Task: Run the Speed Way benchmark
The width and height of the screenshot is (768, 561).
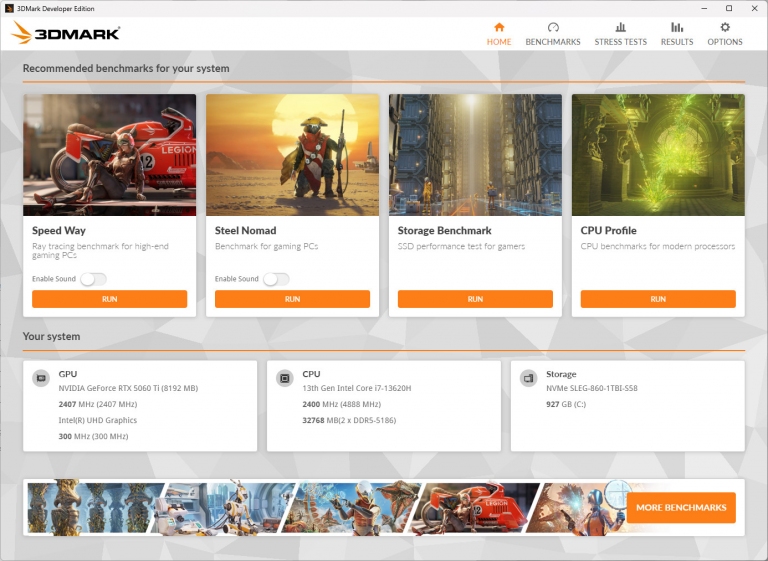Action: pos(110,299)
